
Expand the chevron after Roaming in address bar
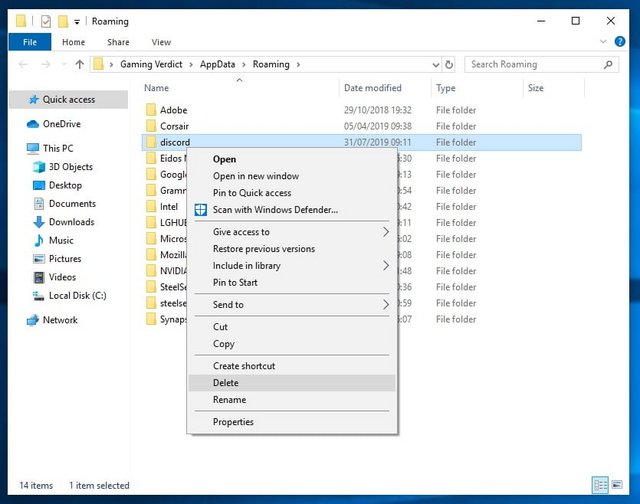(298, 64)
